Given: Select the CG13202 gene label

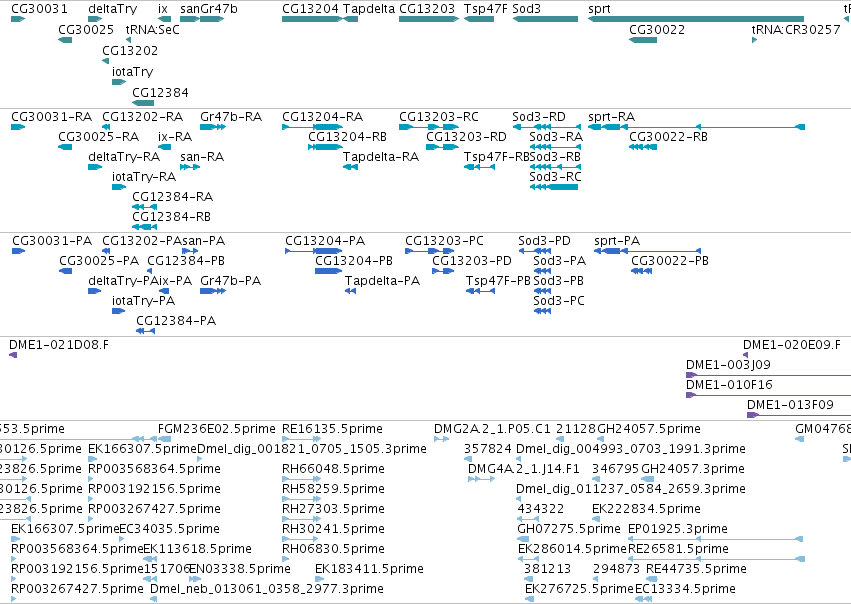Looking at the screenshot, I should pyautogui.click(x=130, y=50).
